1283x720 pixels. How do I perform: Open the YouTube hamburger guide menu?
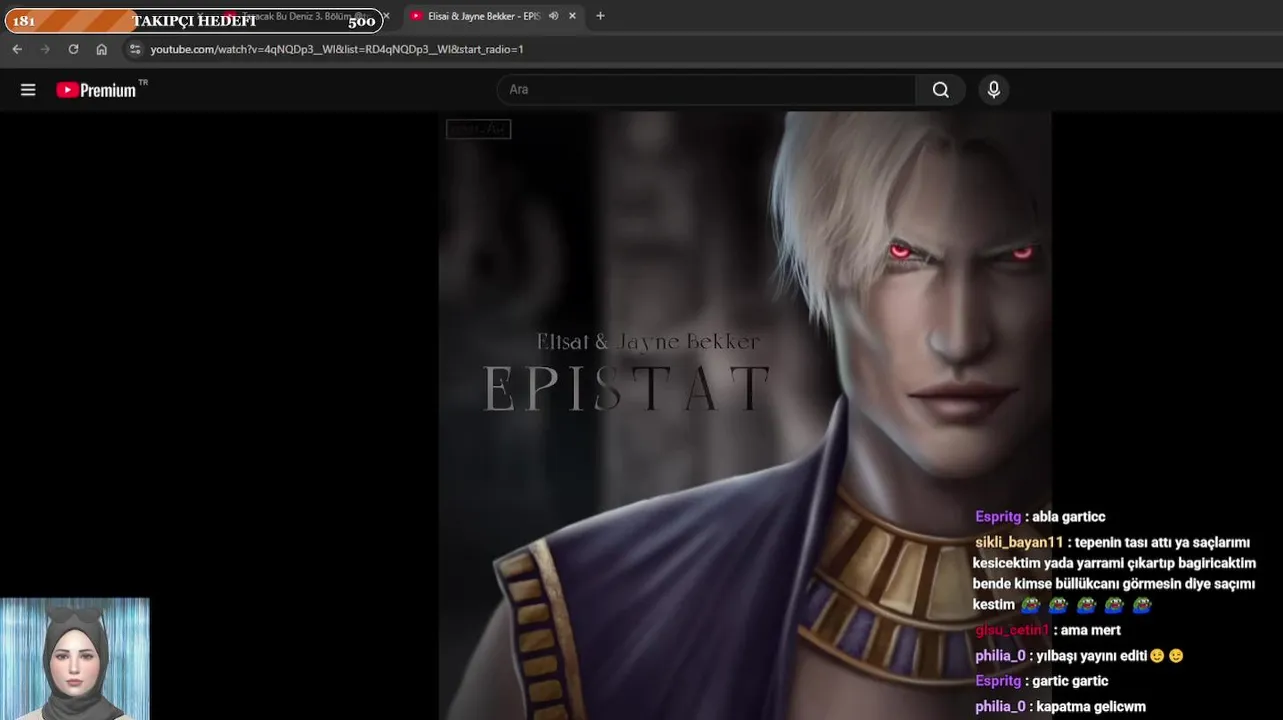pyautogui.click(x=28, y=90)
